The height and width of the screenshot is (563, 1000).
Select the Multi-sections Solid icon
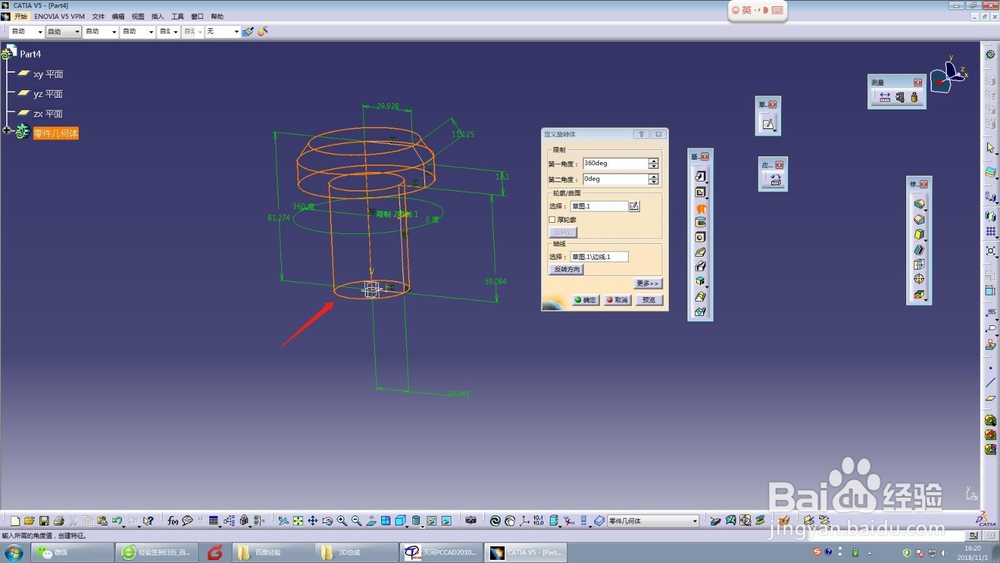(700, 296)
